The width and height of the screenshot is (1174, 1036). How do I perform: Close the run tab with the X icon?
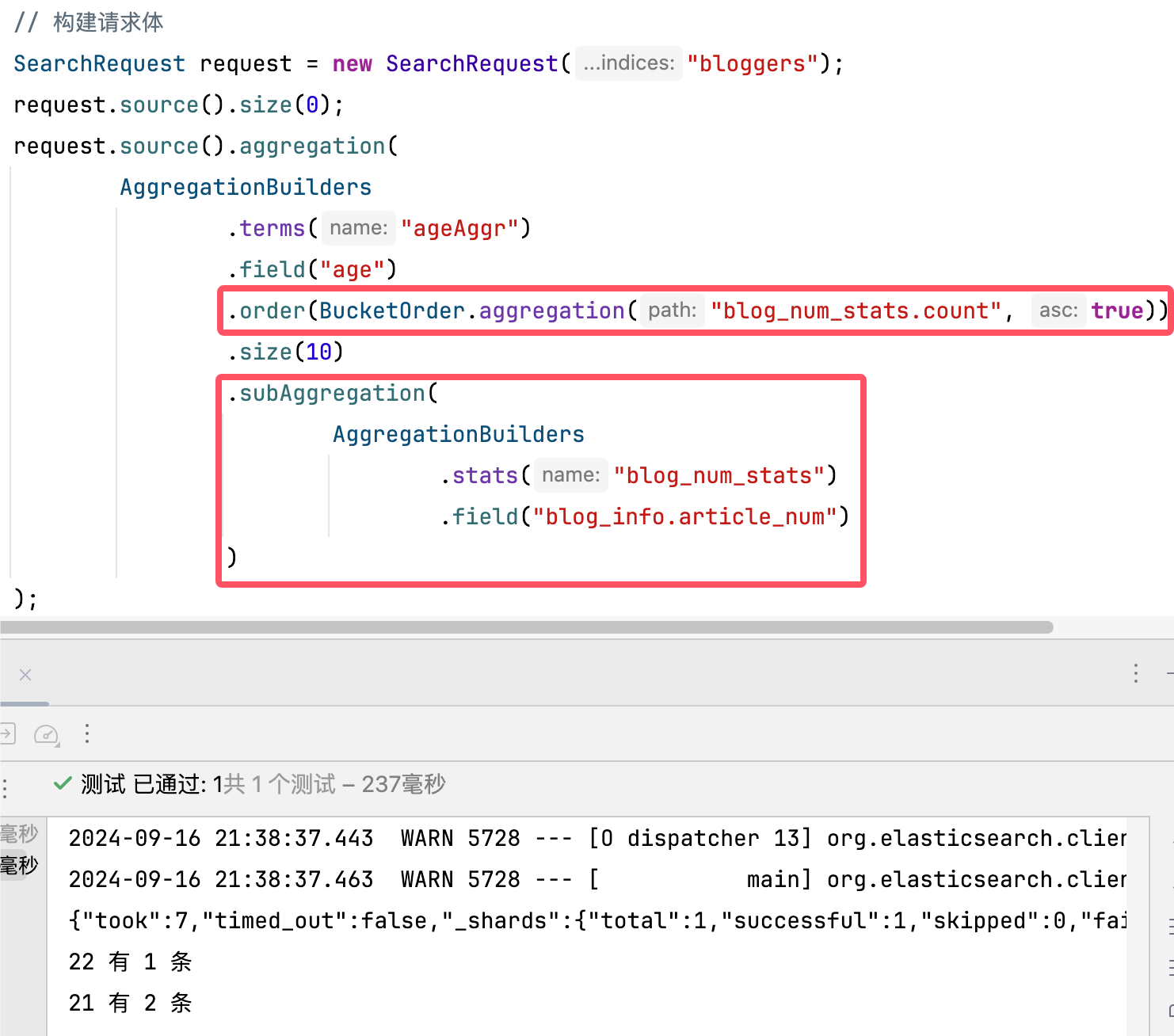click(25, 675)
